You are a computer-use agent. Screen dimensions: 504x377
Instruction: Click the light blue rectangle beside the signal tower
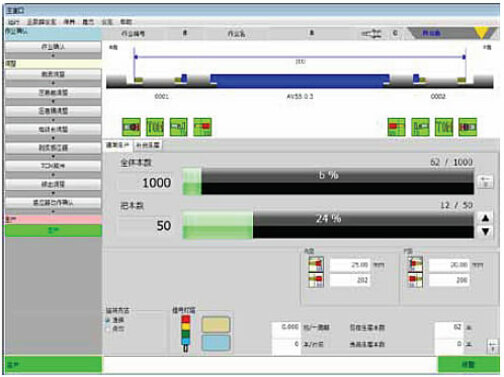[216, 343]
